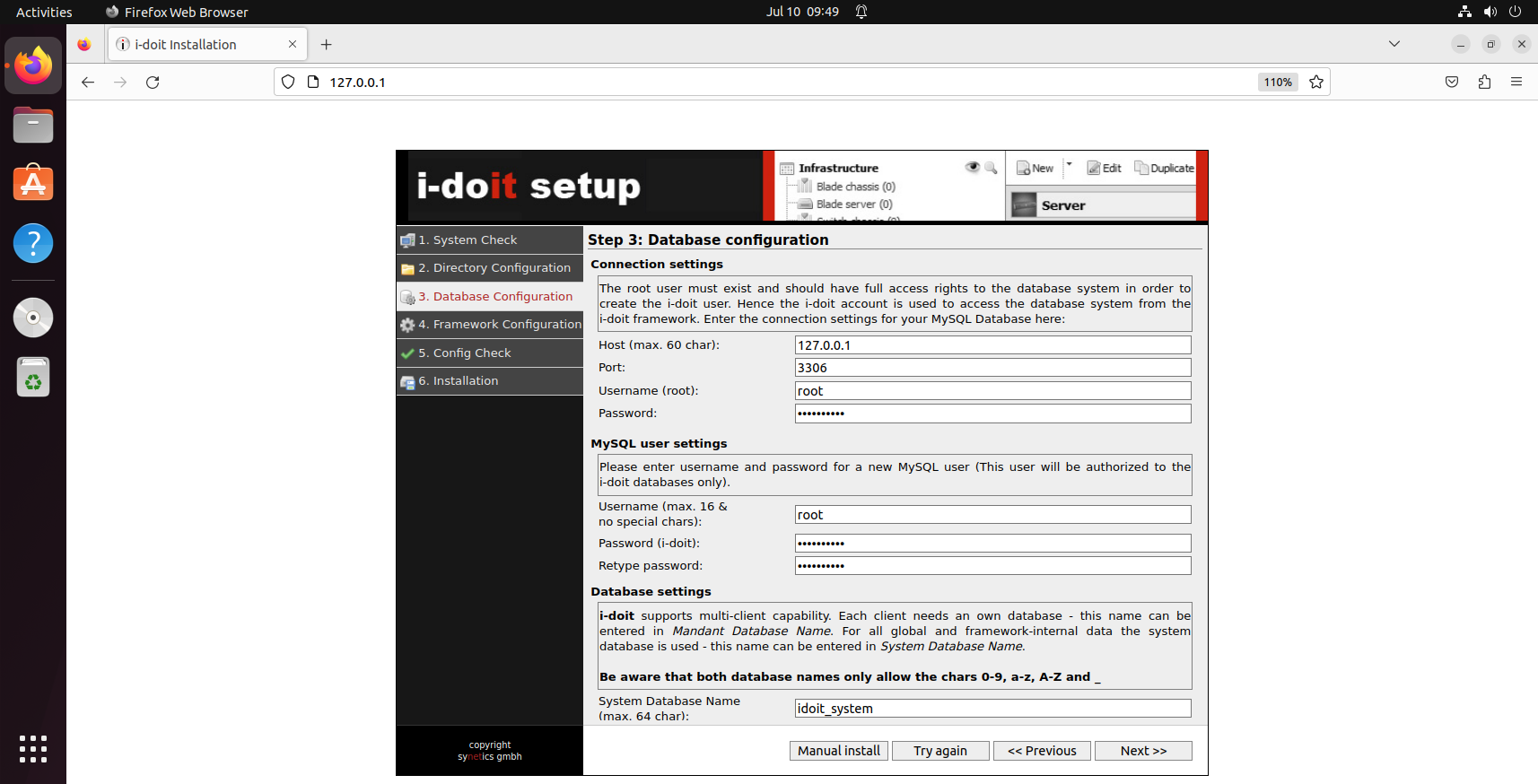Focus the MySQL user Username field
Image resolution: width=1538 pixels, height=784 pixels.
pos(993,515)
